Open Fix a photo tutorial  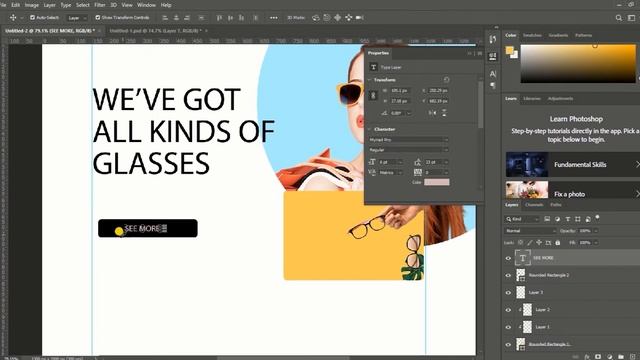click(x=573, y=190)
